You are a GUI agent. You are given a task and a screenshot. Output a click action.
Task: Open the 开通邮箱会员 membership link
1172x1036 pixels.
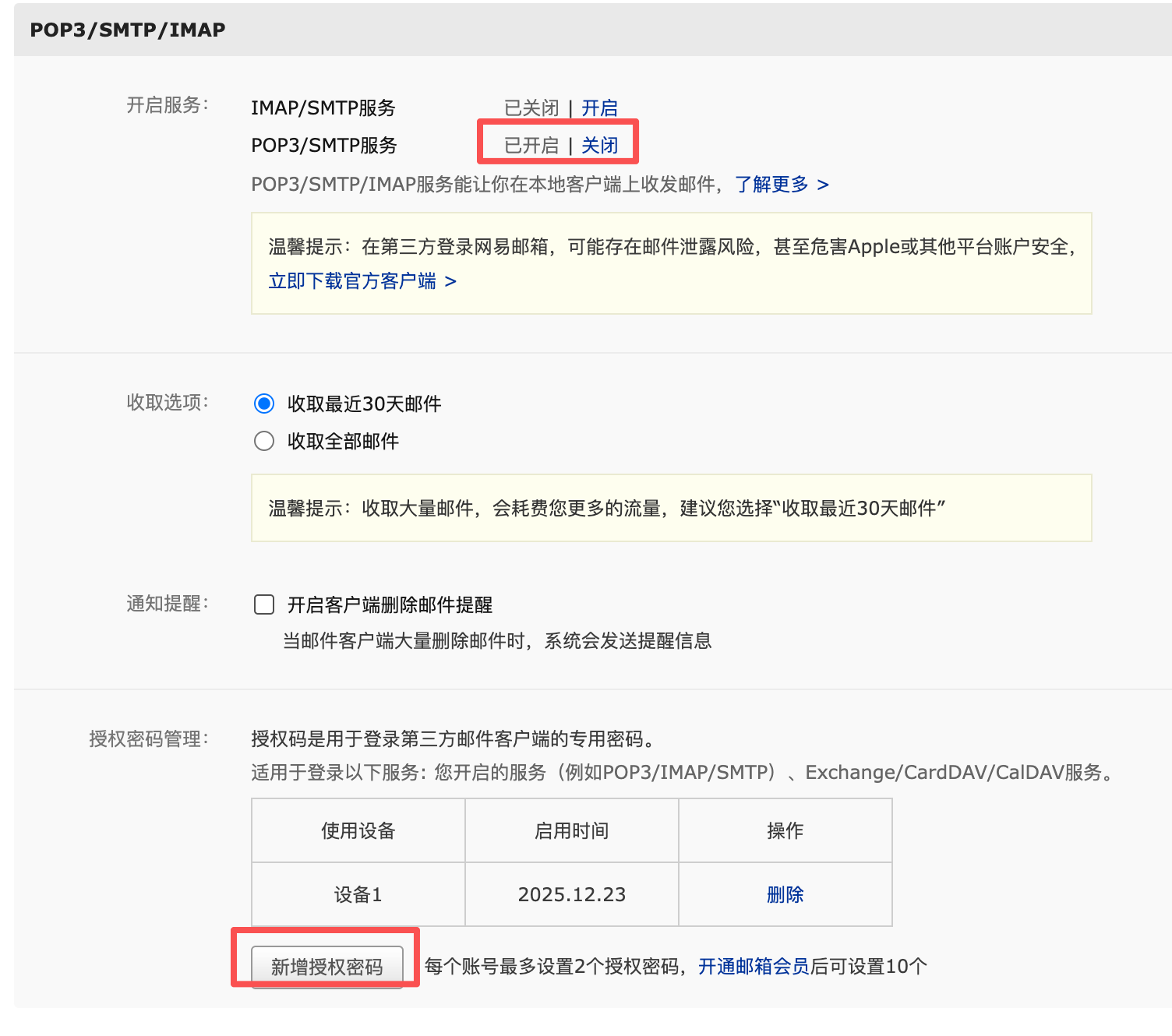(753, 966)
